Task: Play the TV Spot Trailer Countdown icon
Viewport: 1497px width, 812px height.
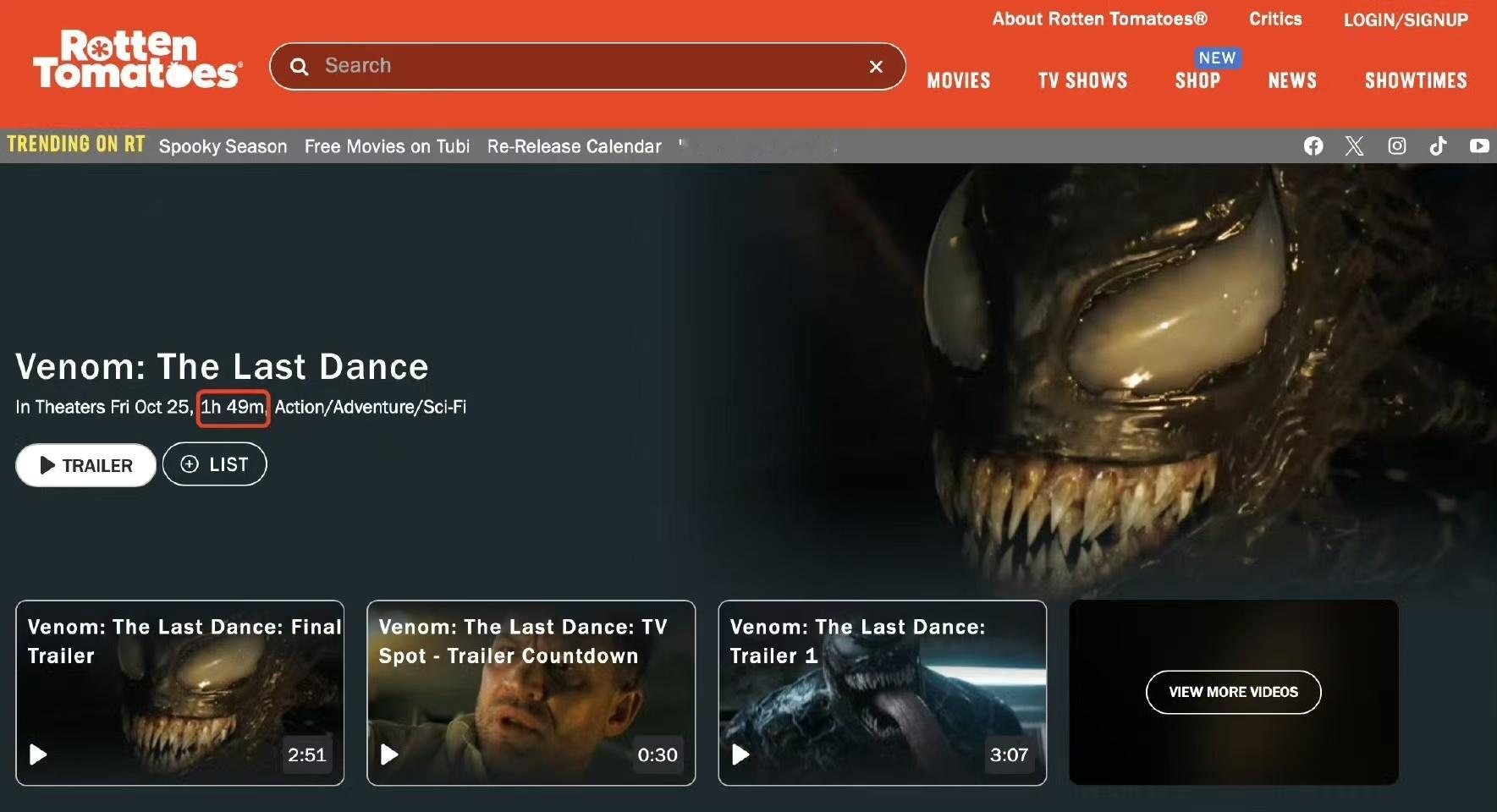Action: click(x=389, y=754)
